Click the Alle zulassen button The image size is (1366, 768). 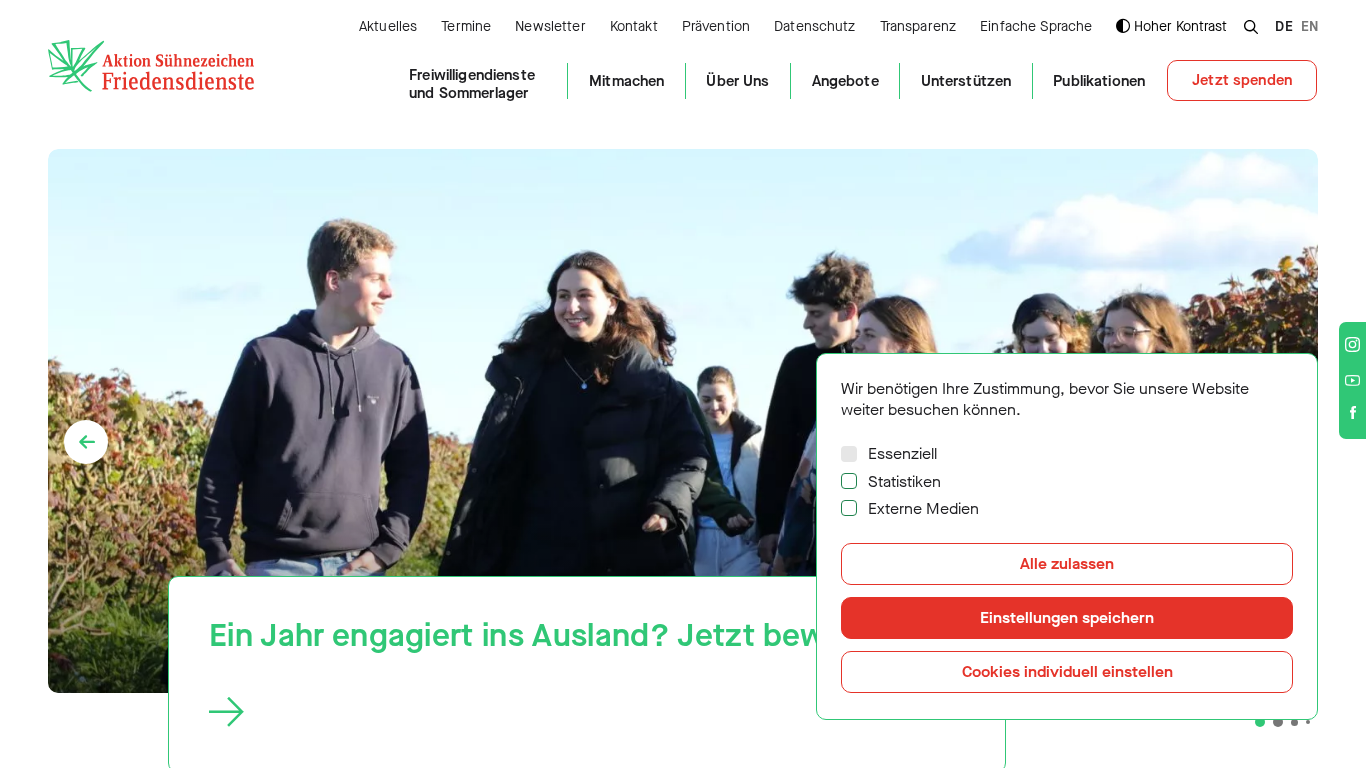(x=1067, y=564)
